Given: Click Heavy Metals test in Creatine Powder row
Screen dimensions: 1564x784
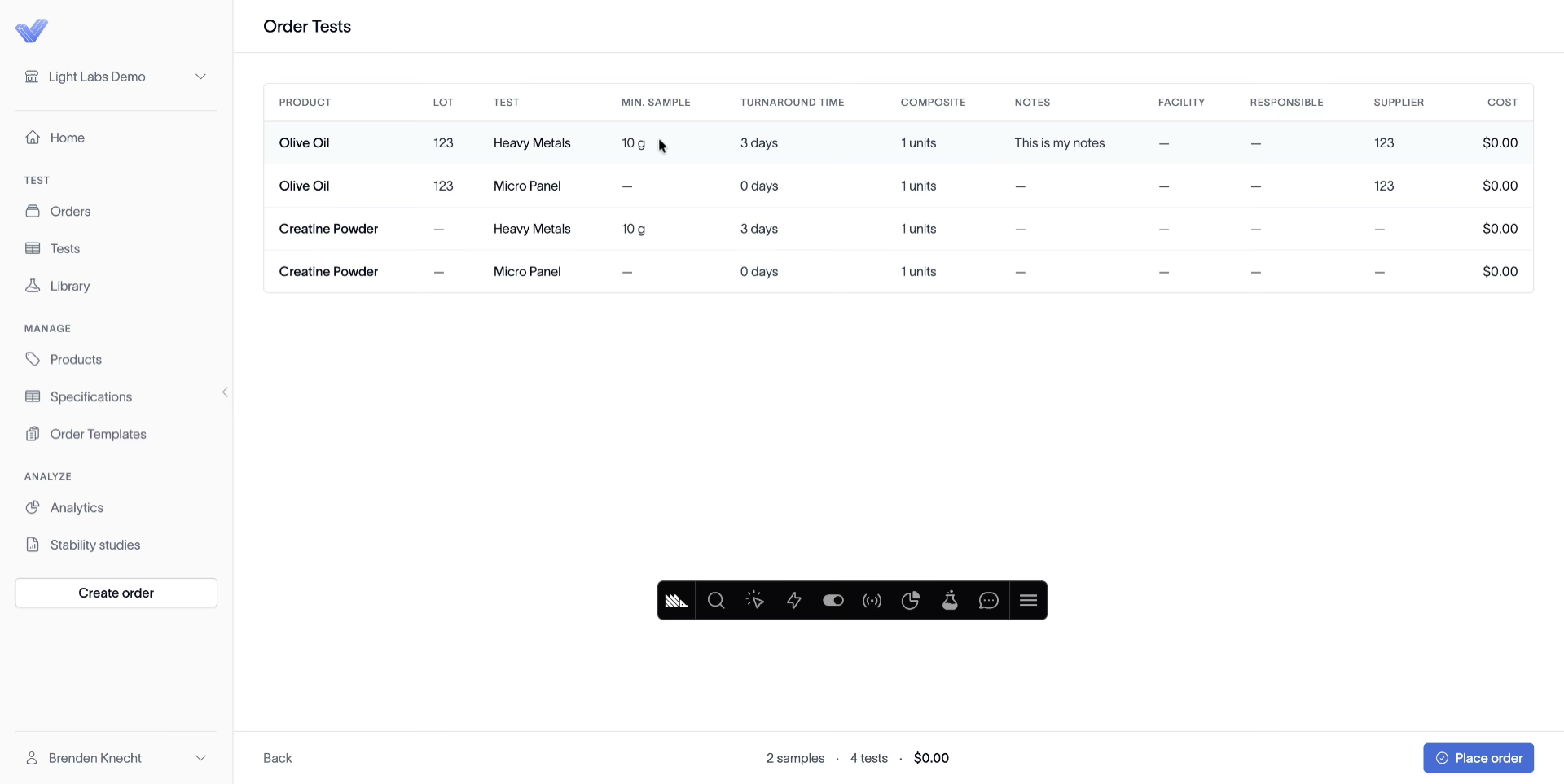Looking at the screenshot, I should click(x=532, y=229).
